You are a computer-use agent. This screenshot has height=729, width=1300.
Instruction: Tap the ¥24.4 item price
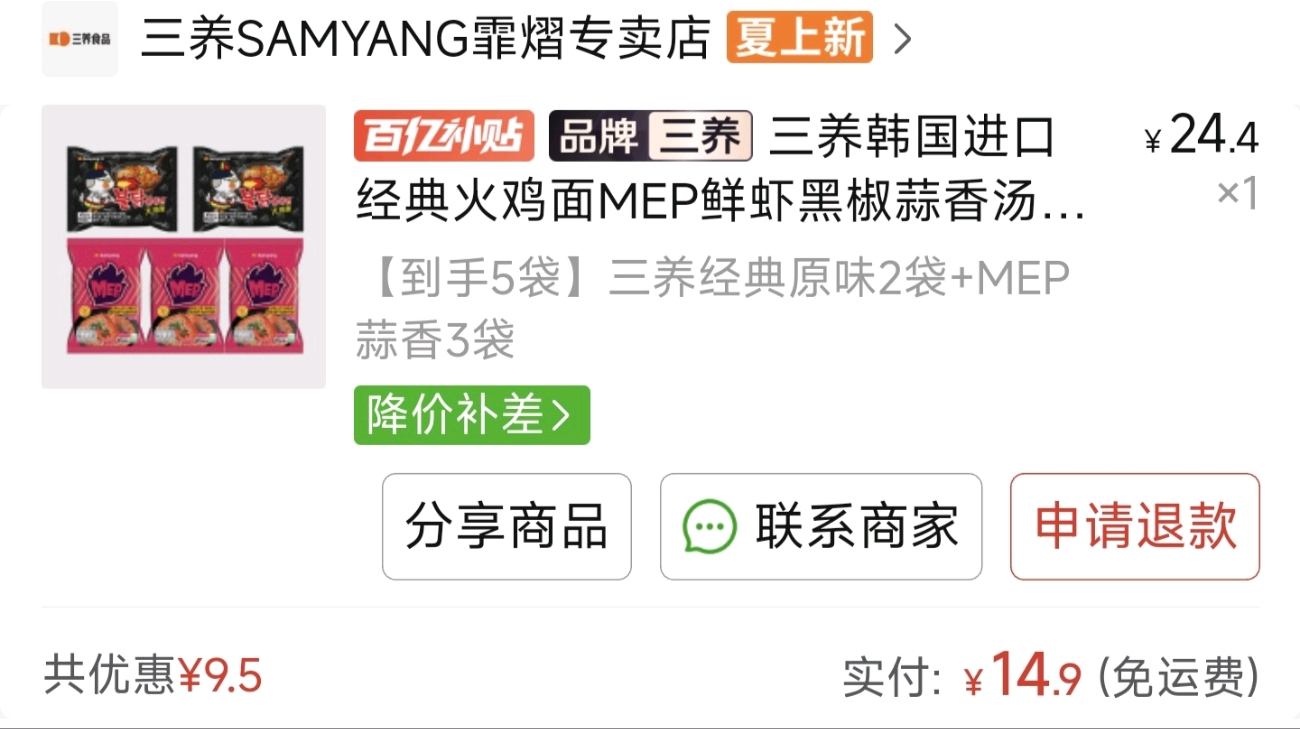coord(1201,135)
